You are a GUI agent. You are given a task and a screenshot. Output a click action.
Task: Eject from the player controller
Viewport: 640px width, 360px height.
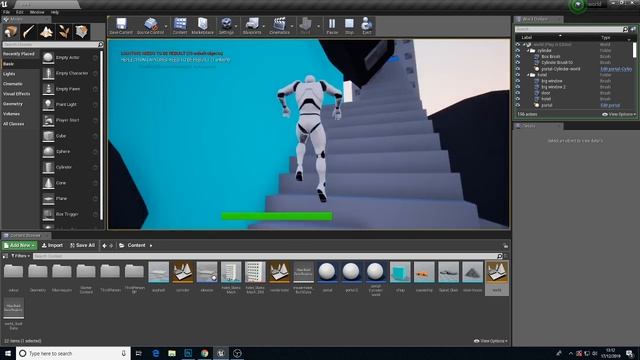pyautogui.click(x=367, y=26)
